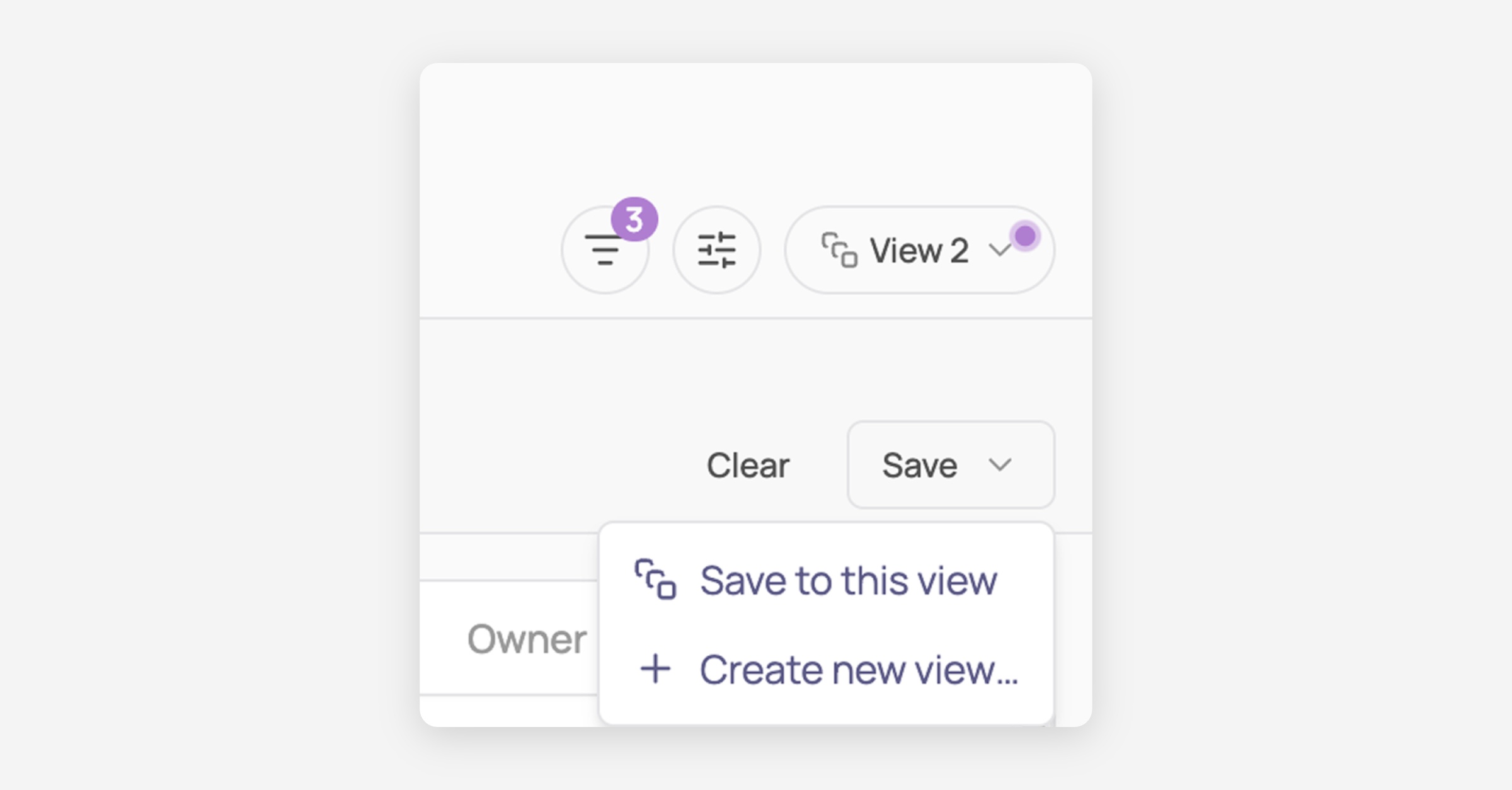Select the 'Create new view…' text
Screen dimensions: 1512x790
point(859,670)
